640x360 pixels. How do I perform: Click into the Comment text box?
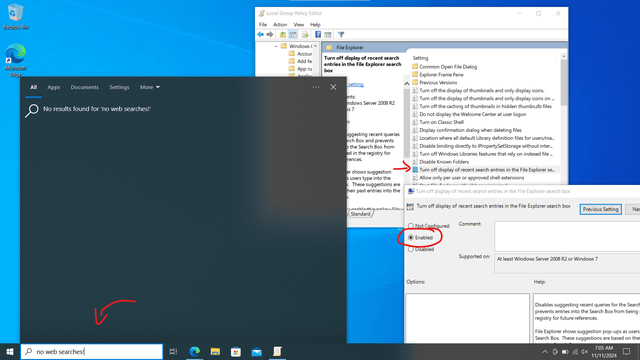coord(567,236)
